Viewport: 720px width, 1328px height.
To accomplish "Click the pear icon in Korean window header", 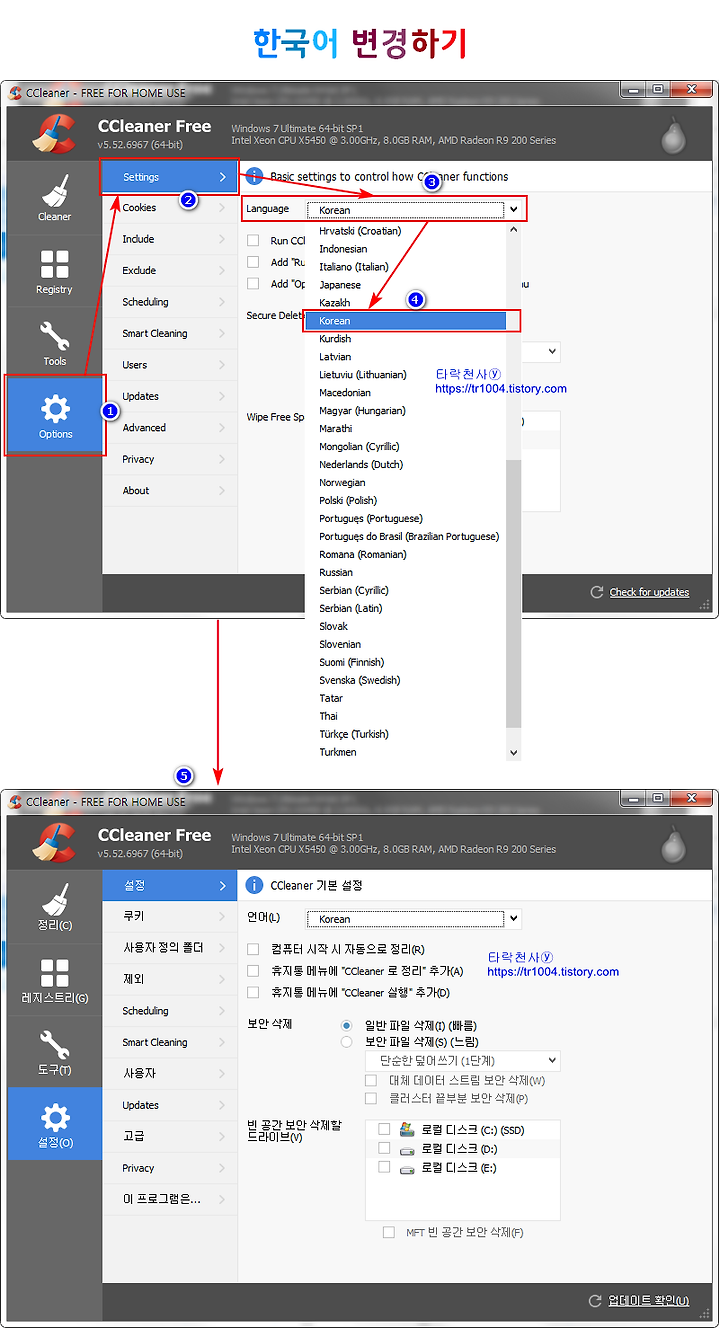I will [674, 846].
